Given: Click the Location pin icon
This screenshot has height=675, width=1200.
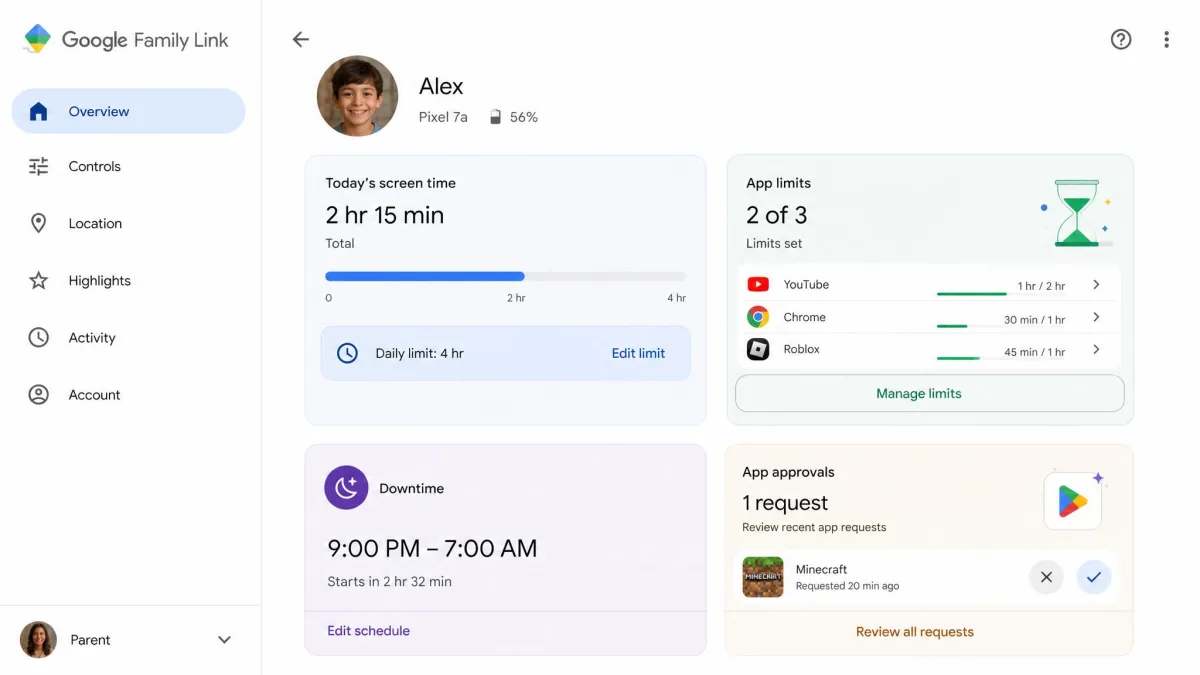Looking at the screenshot, I should coord(38,223).
